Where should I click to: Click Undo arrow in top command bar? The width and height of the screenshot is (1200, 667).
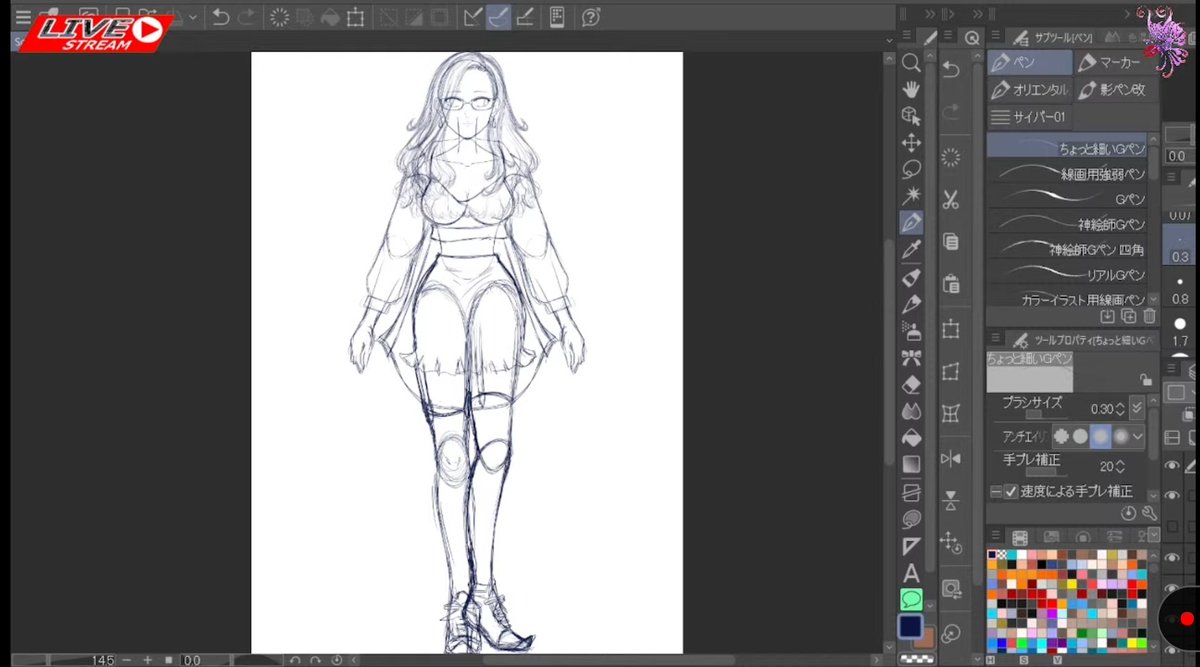click(x=221, y=17)
